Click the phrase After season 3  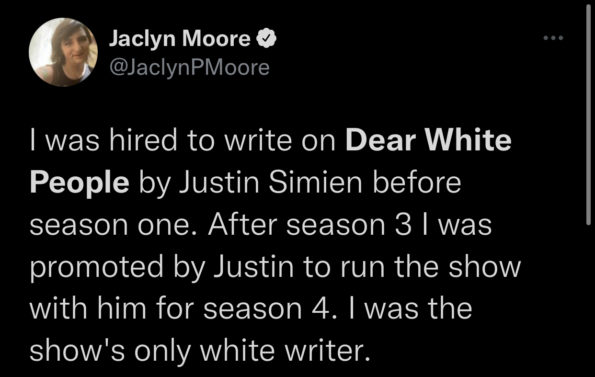[309, 225]
